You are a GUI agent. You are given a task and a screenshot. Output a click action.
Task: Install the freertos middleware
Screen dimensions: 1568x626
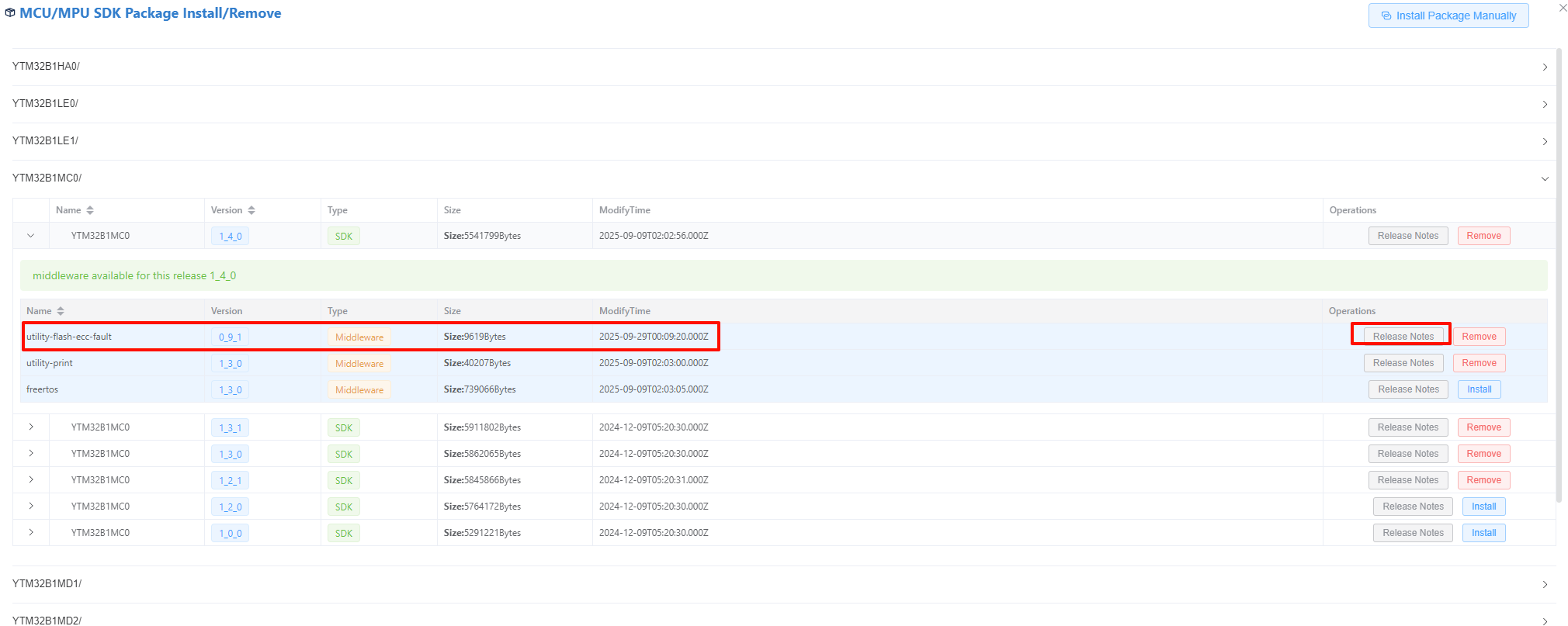point(1479,389)
